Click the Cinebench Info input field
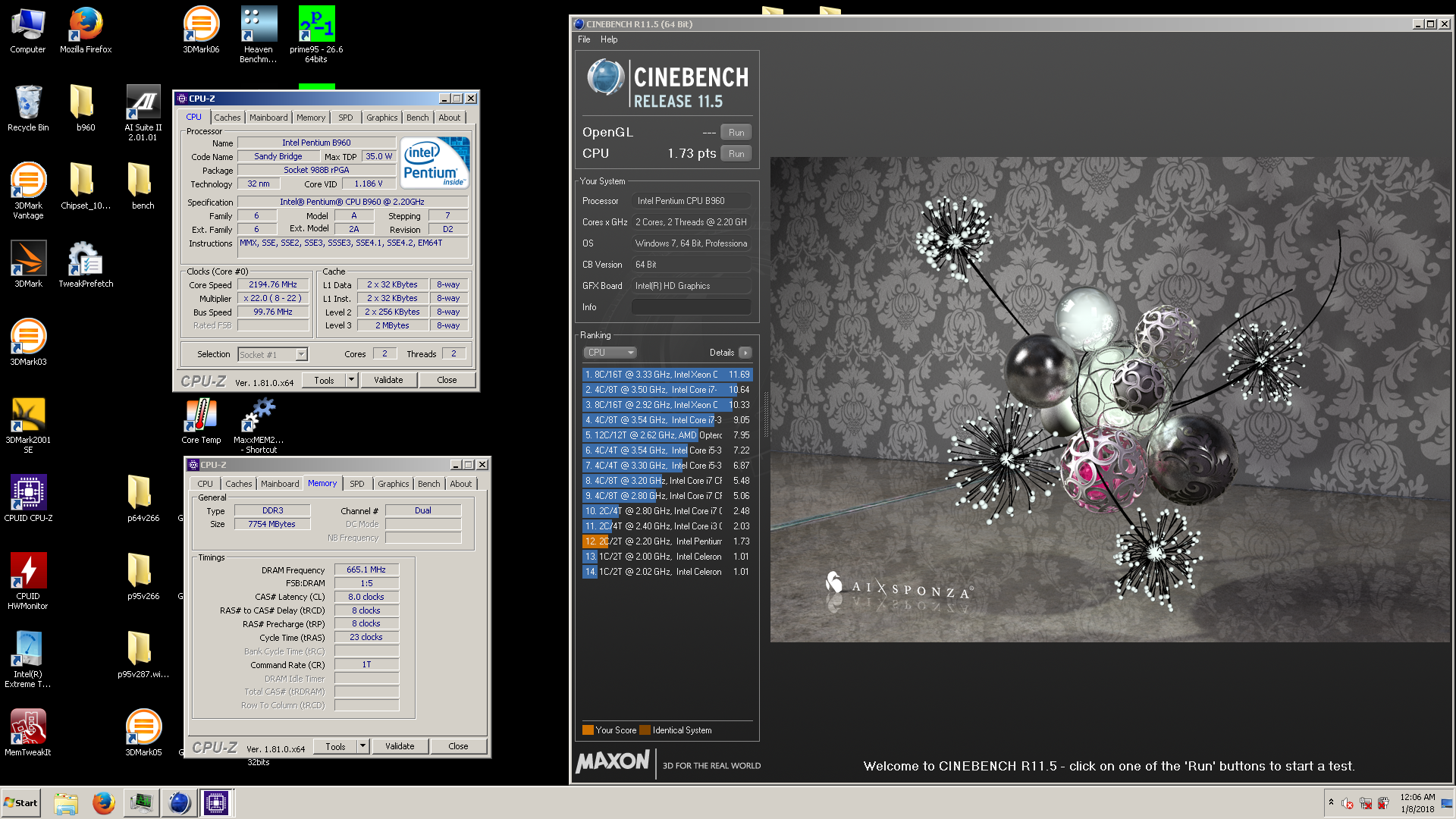Viewport: 1456px width, 819px height. 691,307
